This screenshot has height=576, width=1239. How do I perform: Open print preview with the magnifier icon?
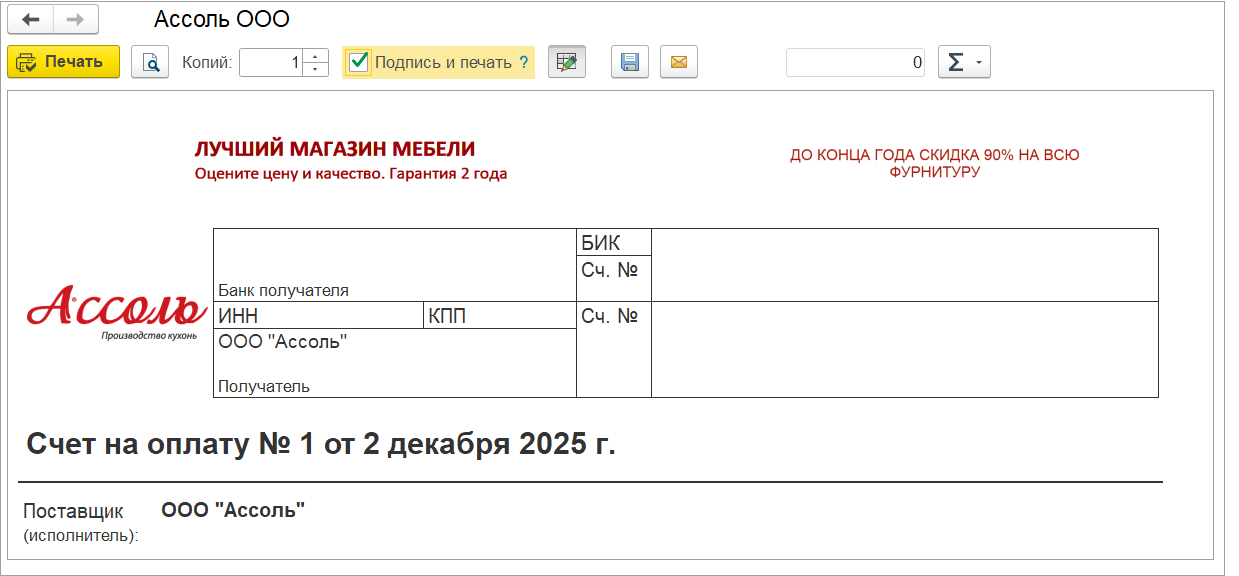pos(149,61)
